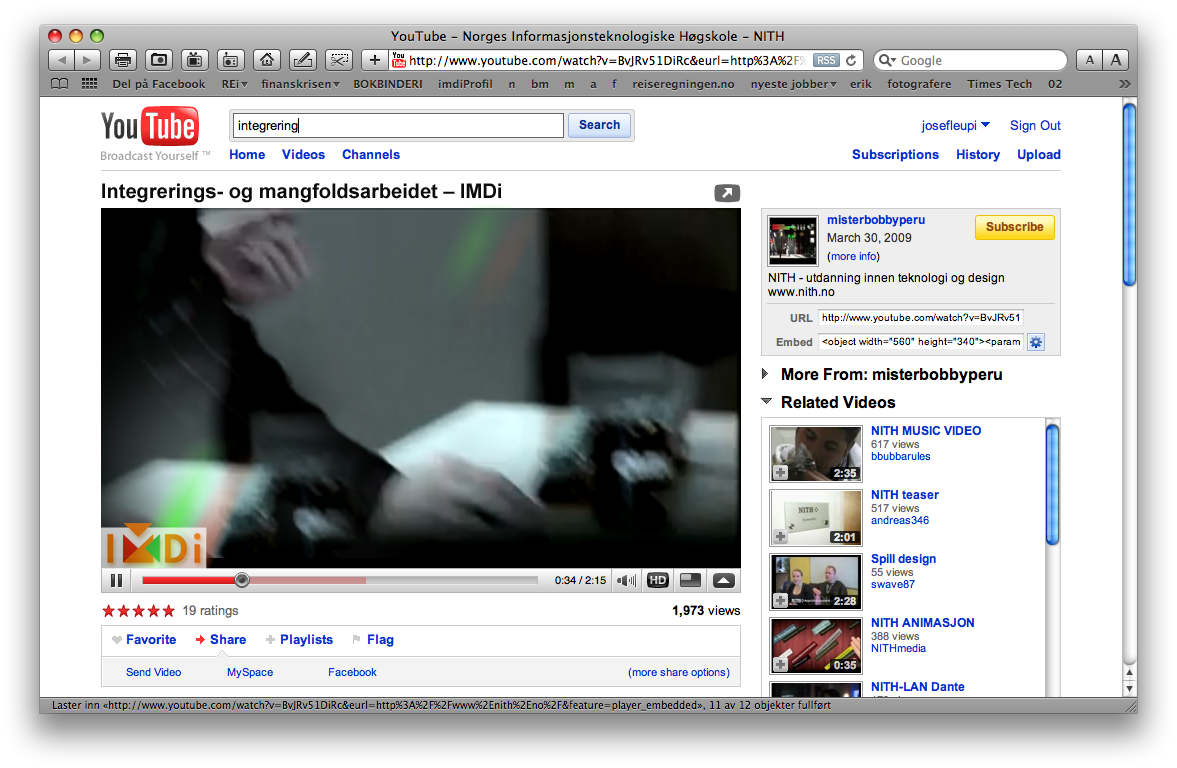Screen dimensions: 1177x768
Task: Click the scissors web clip icon
Action: [339, 60]
